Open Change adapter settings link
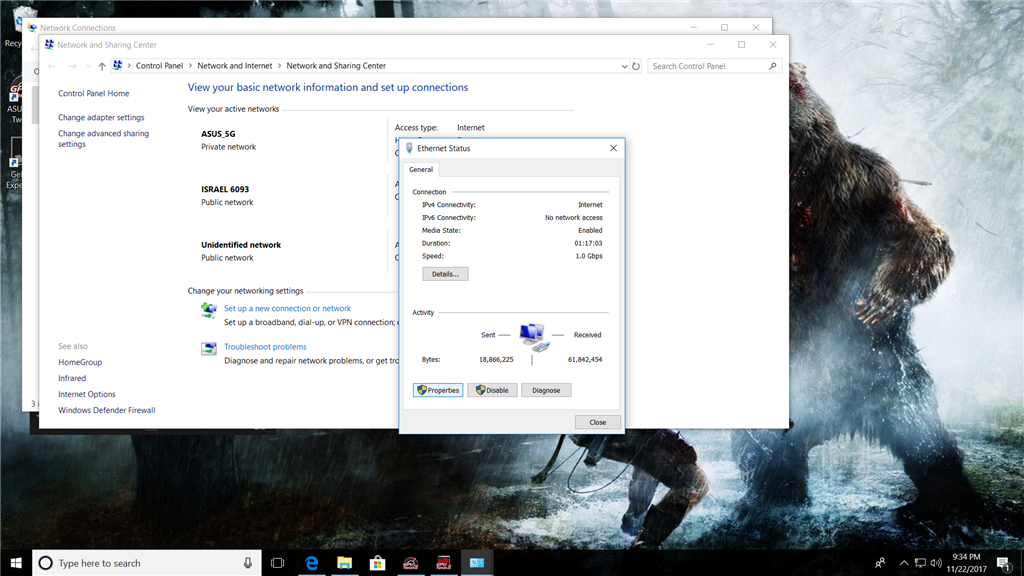Image resolution: width=1024 pixels, height=576 pixels. (101, 118)
